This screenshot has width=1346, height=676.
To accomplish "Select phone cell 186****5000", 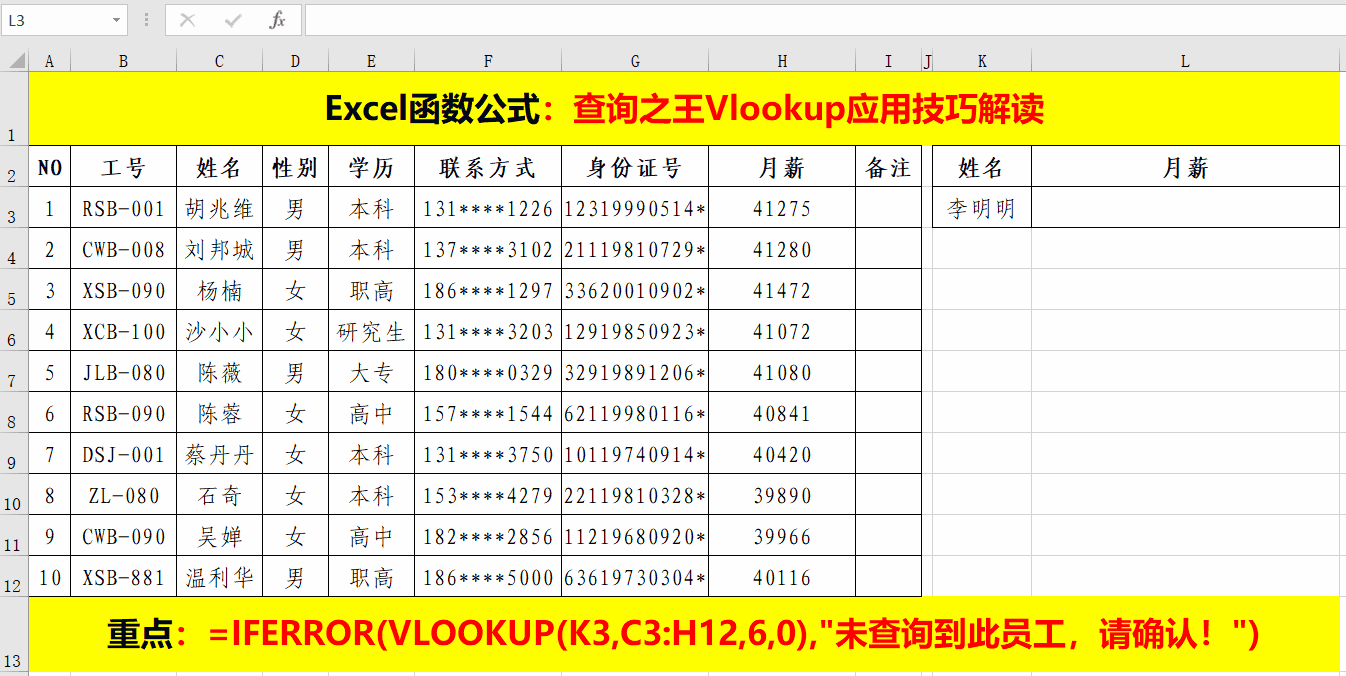I will 488,576.
